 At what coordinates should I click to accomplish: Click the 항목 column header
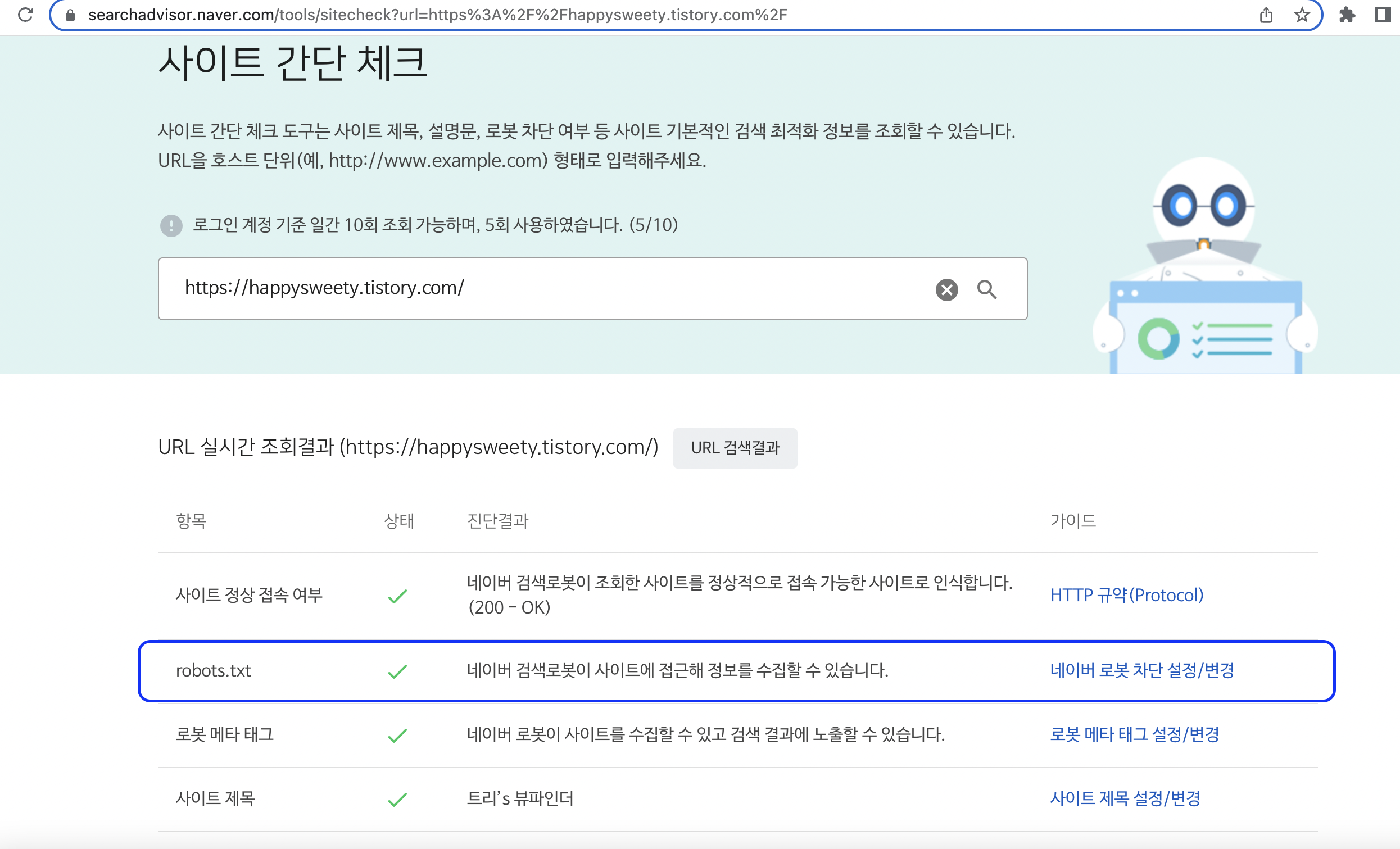pos(191,521)
